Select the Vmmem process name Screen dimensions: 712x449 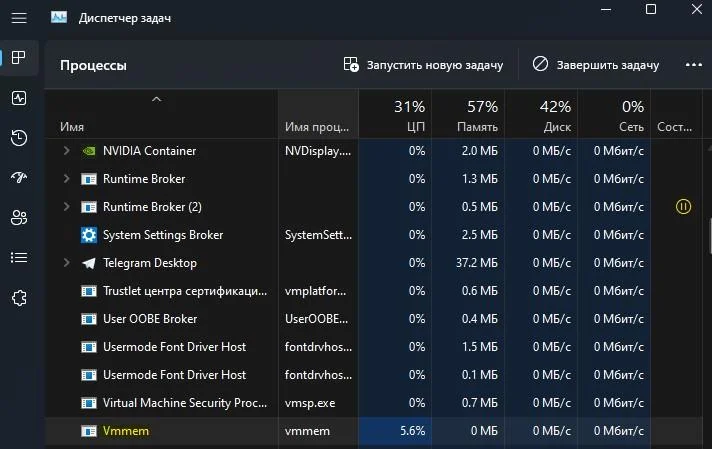(x=126, y=431)
